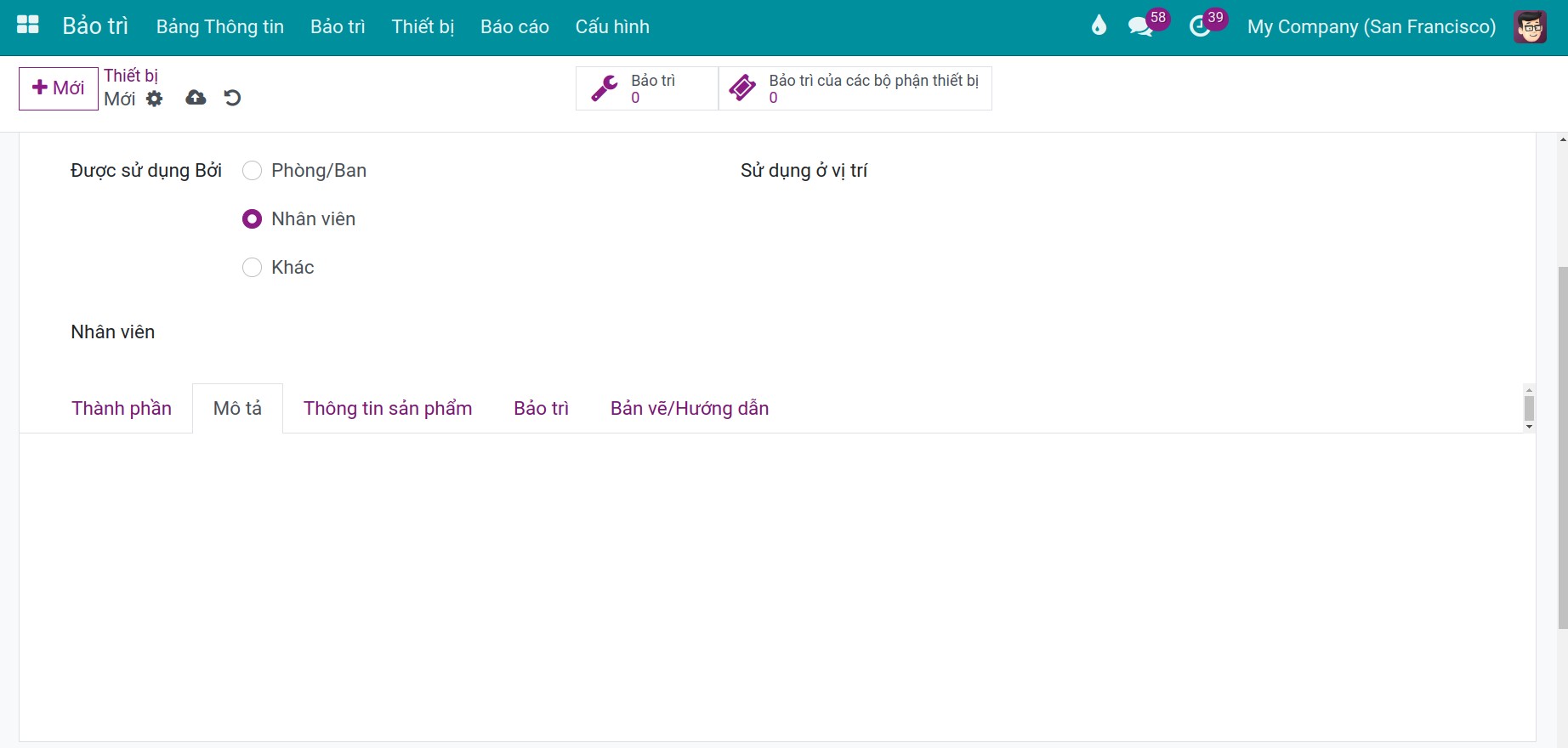Viewport: 1568px width, 748px height.
Task: Switch to Thông tin sản phẩm tab
Action: click(388, 408)
